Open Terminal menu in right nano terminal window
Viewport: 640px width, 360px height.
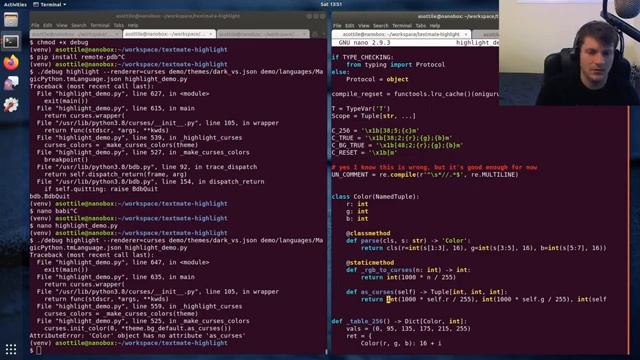point(402,25)
